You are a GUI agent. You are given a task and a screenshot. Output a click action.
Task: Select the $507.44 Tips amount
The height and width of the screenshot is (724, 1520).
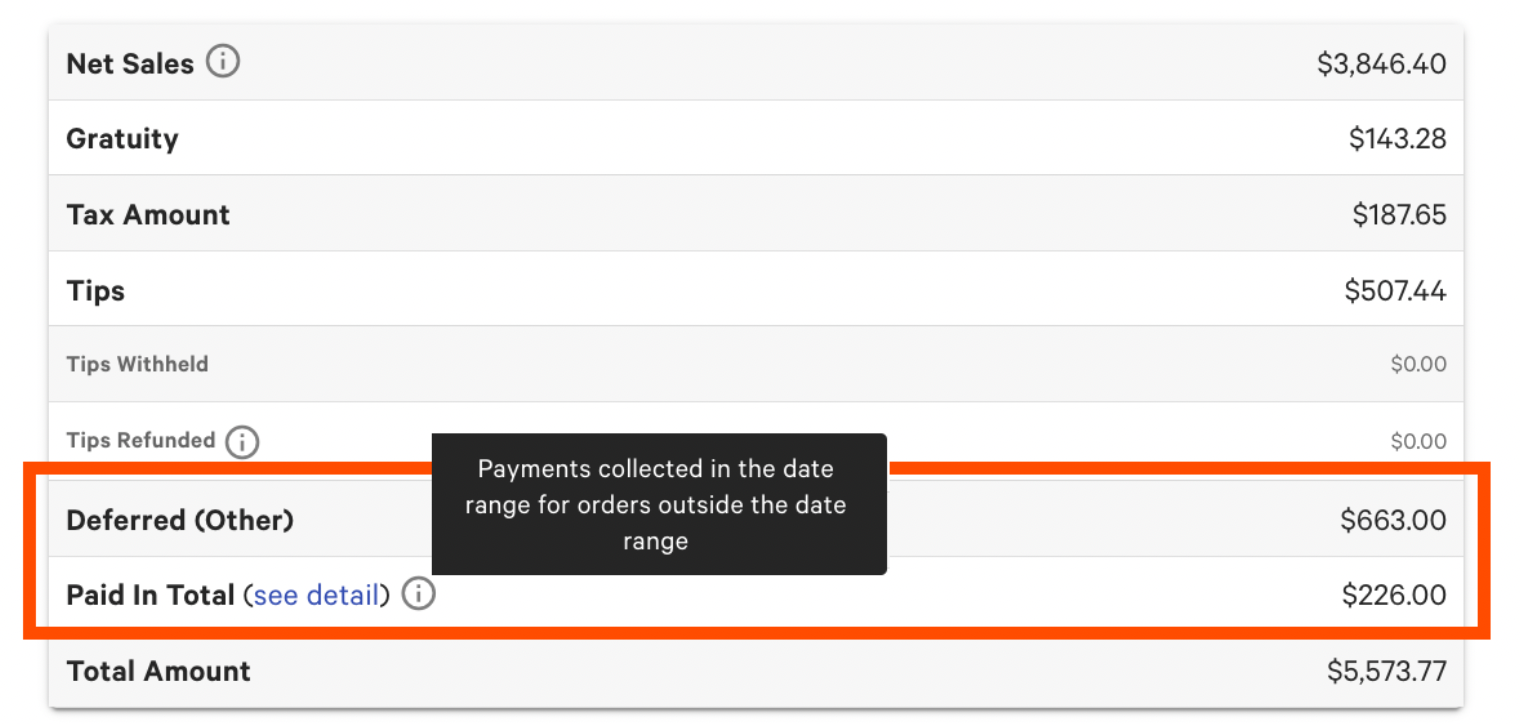pos(1395,291)
